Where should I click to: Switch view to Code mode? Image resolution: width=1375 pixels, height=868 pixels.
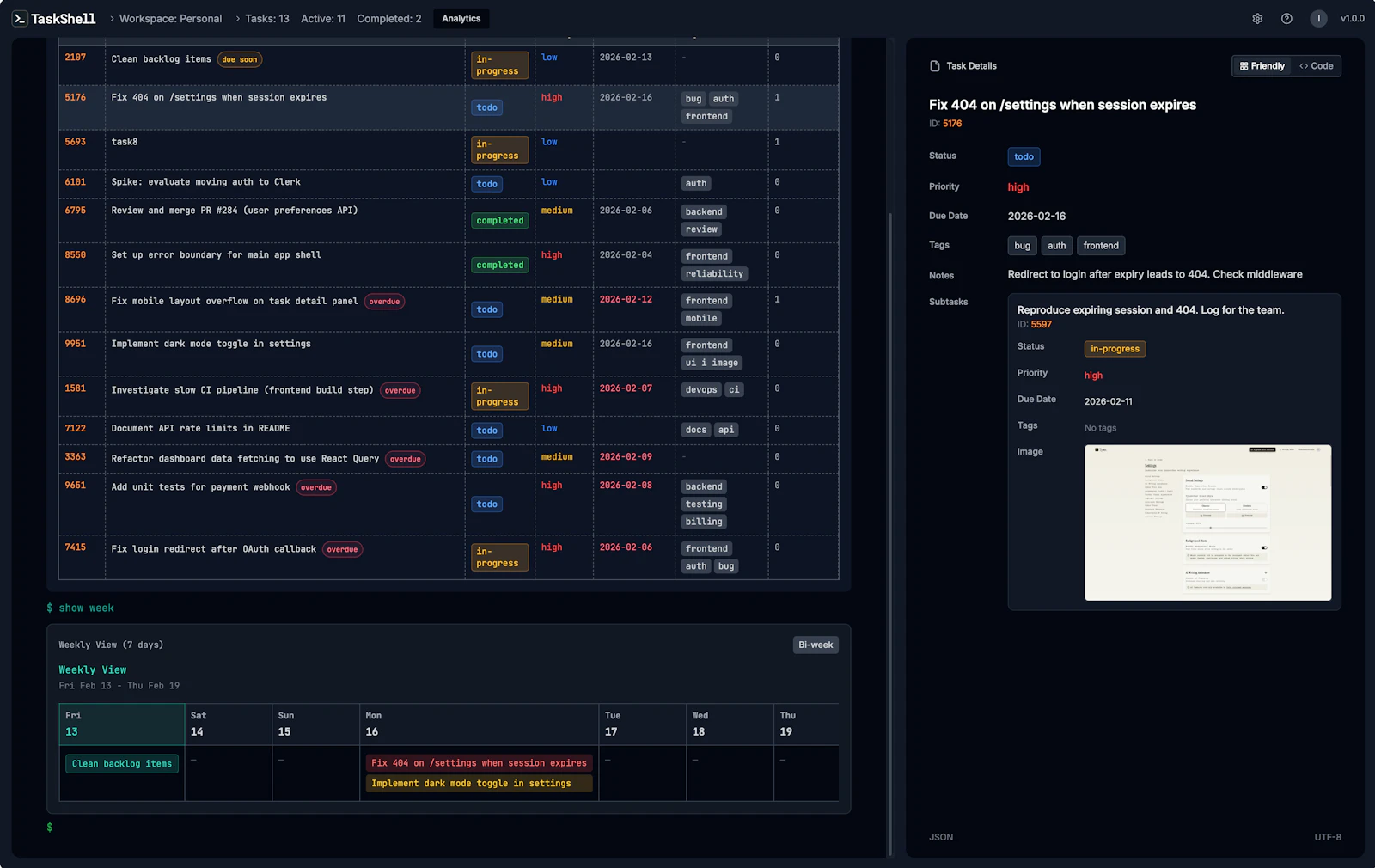[x=1316, y=65]
